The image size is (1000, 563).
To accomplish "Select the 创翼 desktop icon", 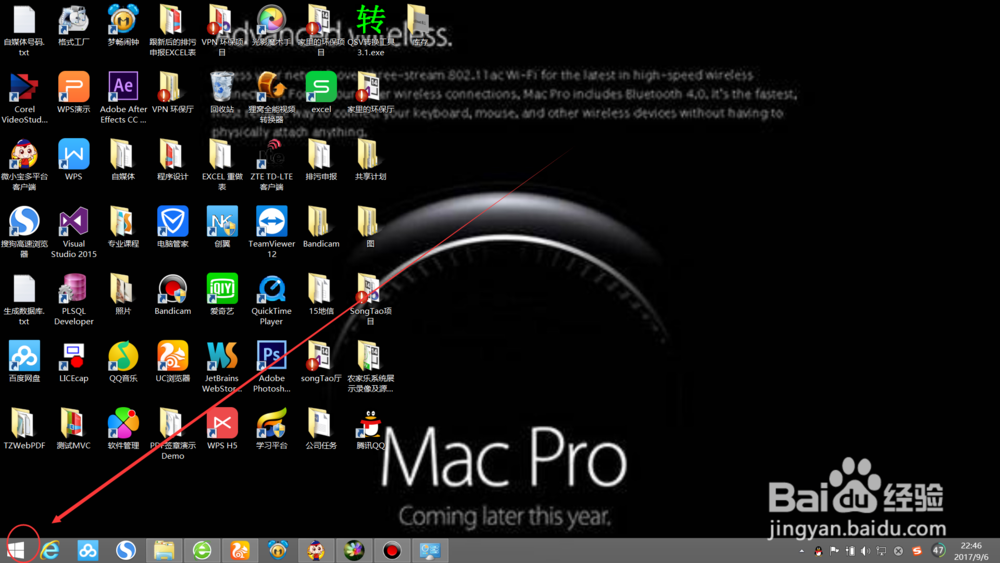I will pyautogui.click(x=222, y=226).
